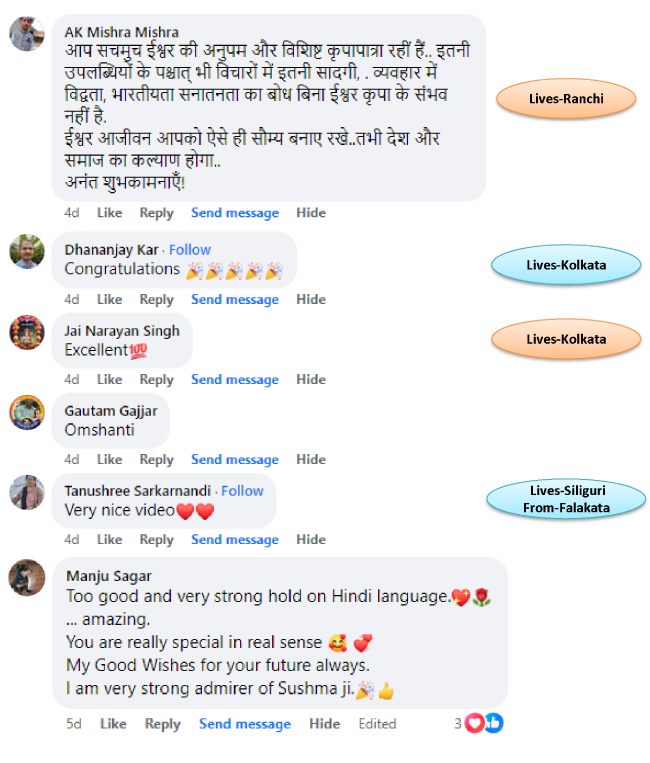Like AK Mishra Mishra's comment
Viewport: 650px width, 763px height.
[109, 213]
